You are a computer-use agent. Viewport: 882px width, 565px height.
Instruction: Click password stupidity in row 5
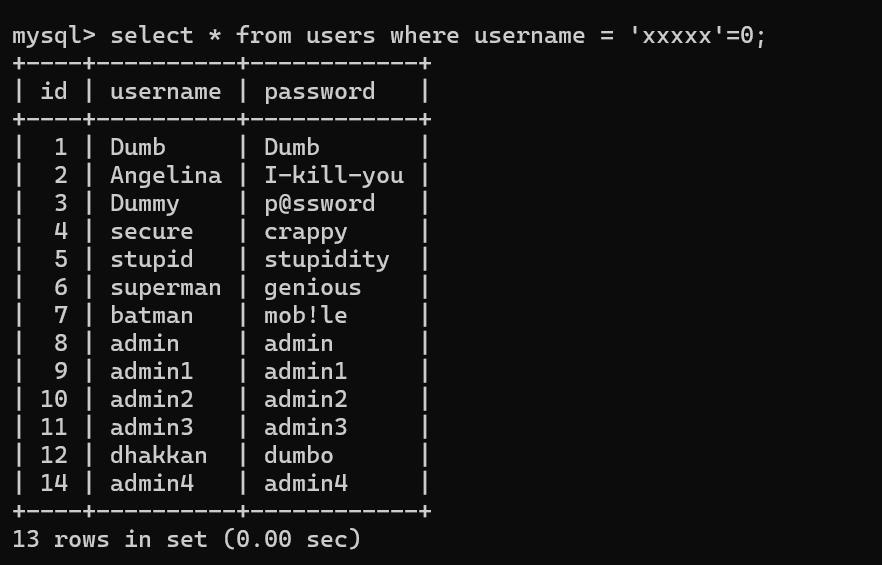point(327,260)
